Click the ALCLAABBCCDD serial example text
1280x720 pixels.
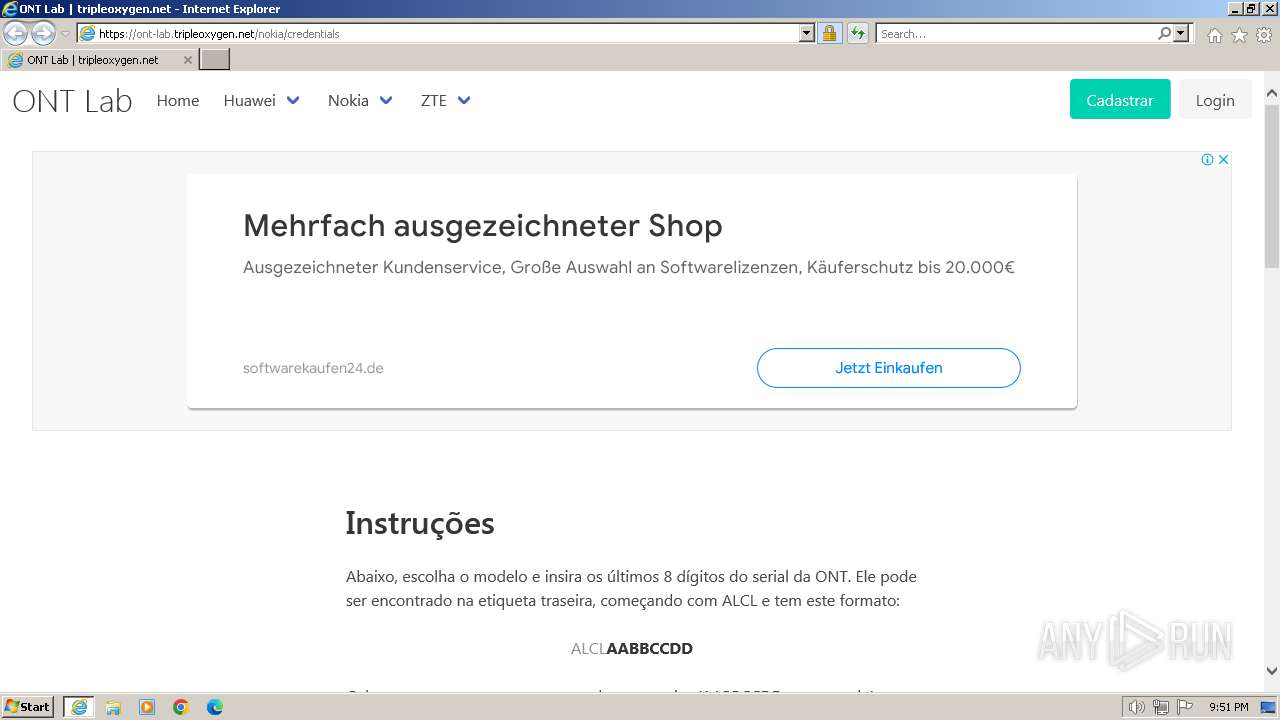click(x=632, y=648)
